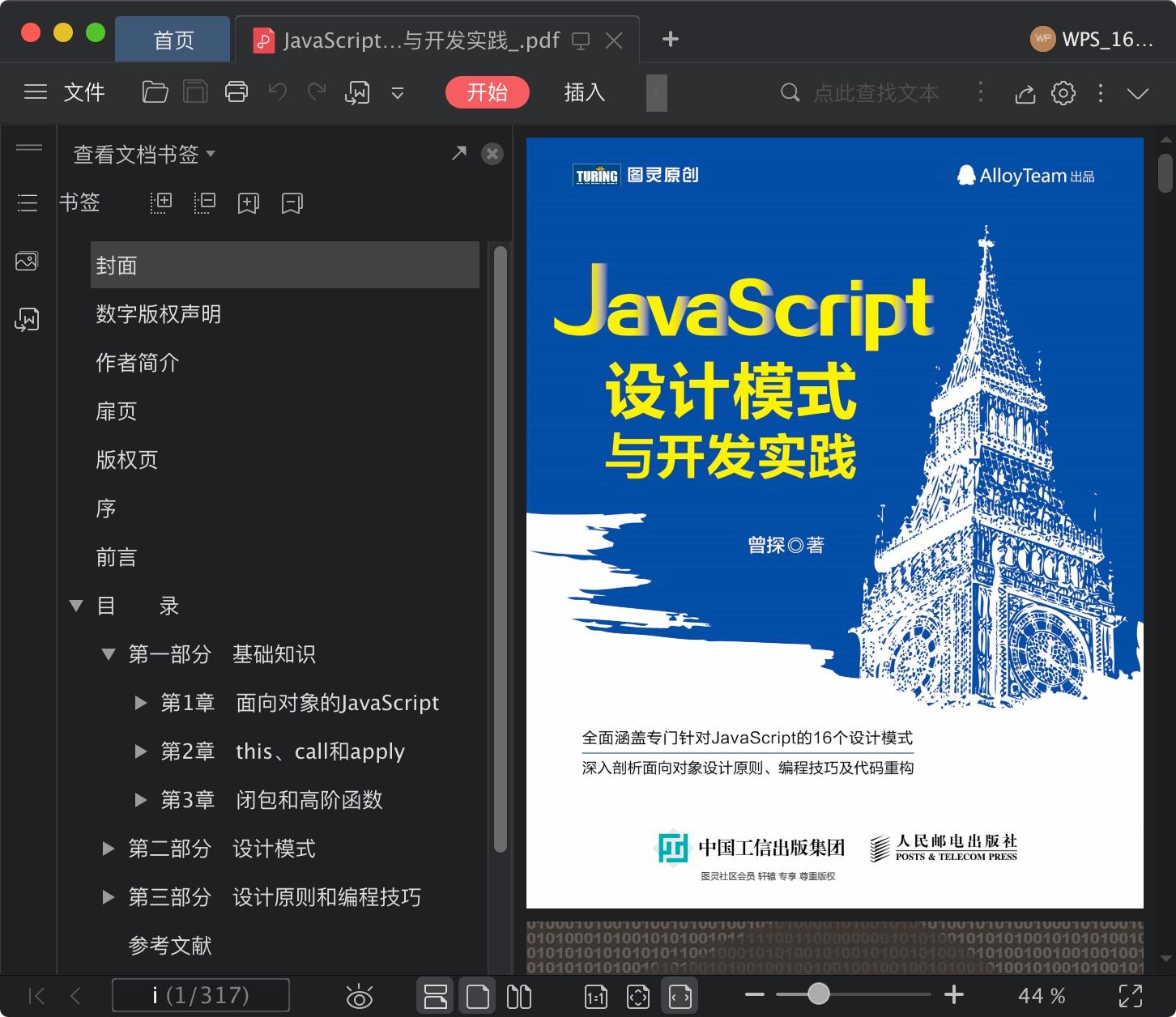
Task: Toggle single page view
Action: point(478,996)
